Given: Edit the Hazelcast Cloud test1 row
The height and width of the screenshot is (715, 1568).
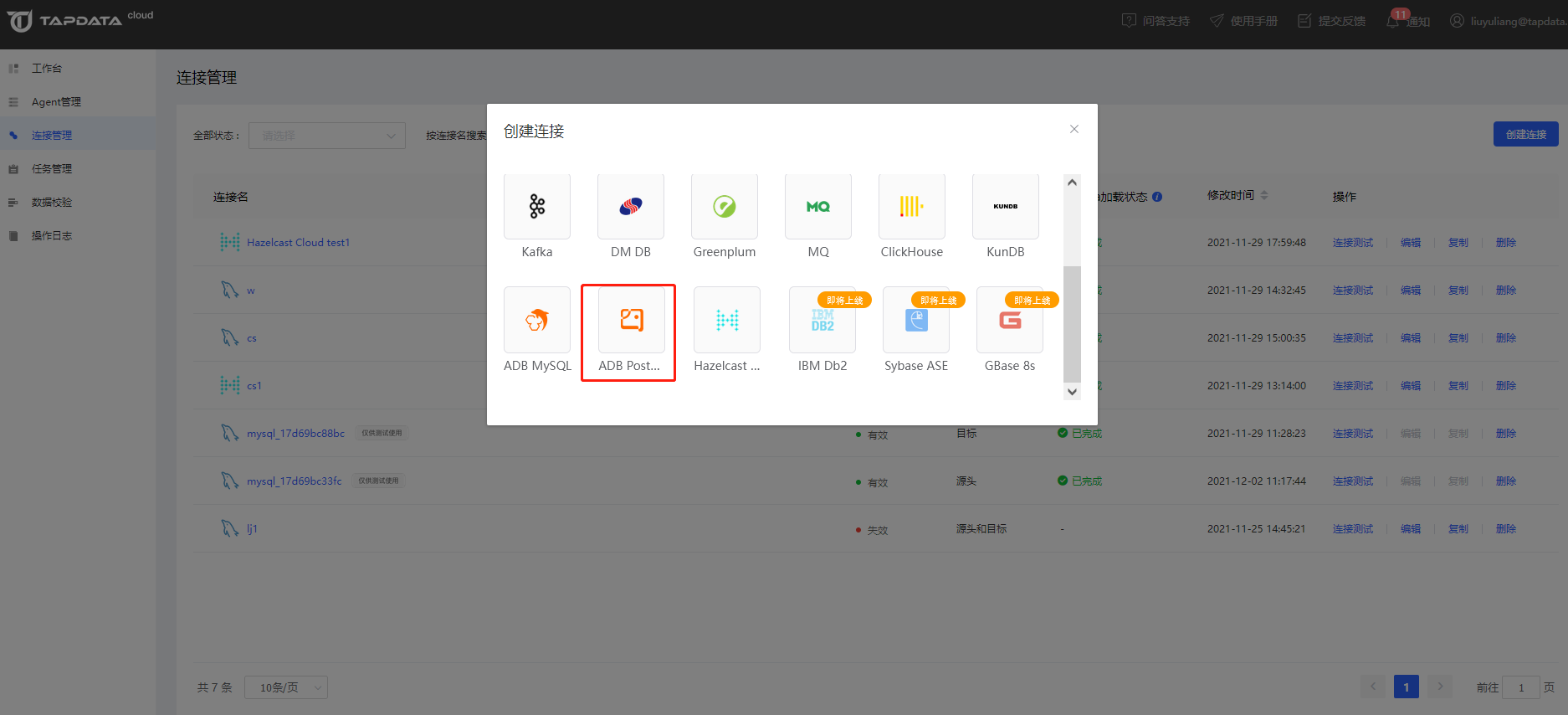Looking at the screenshot, I should (x=1411, y=242).
